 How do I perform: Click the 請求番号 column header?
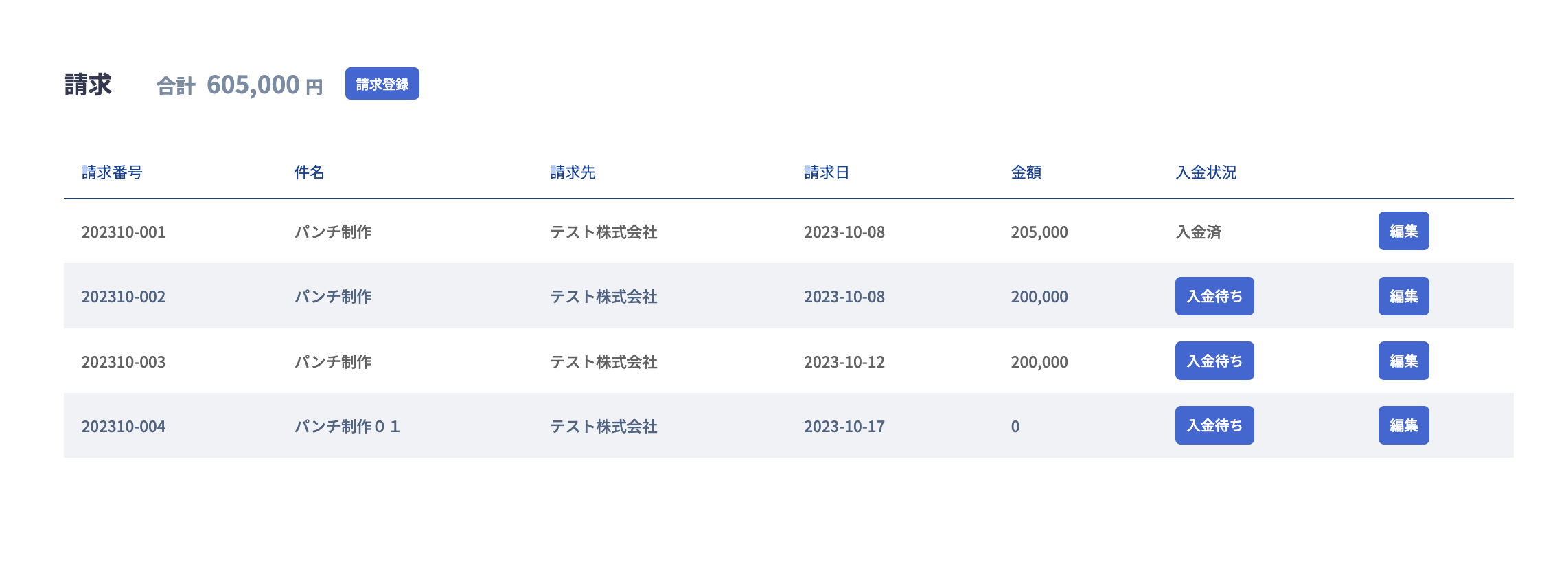click(x=112, y=172)
